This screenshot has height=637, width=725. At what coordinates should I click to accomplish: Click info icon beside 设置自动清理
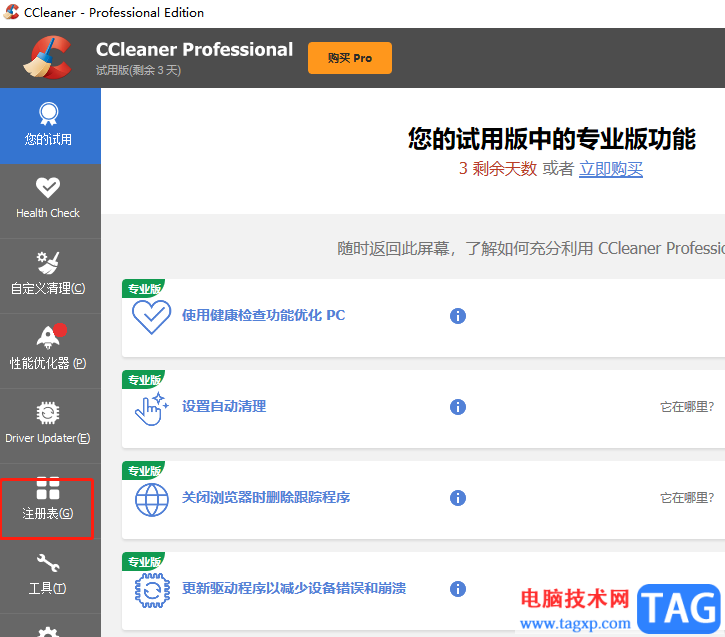click(x=458, y=407)
